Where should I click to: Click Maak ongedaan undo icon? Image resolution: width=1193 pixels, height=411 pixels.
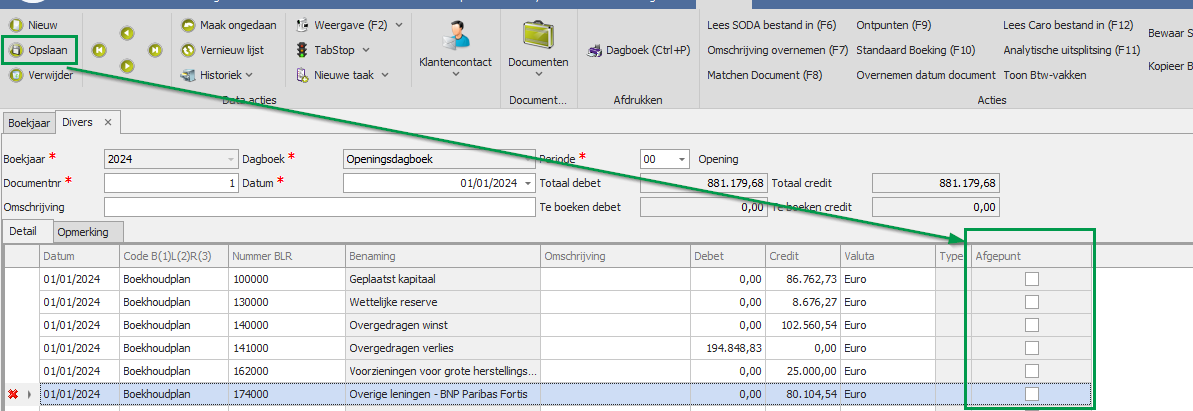click(x=188, y=25)
